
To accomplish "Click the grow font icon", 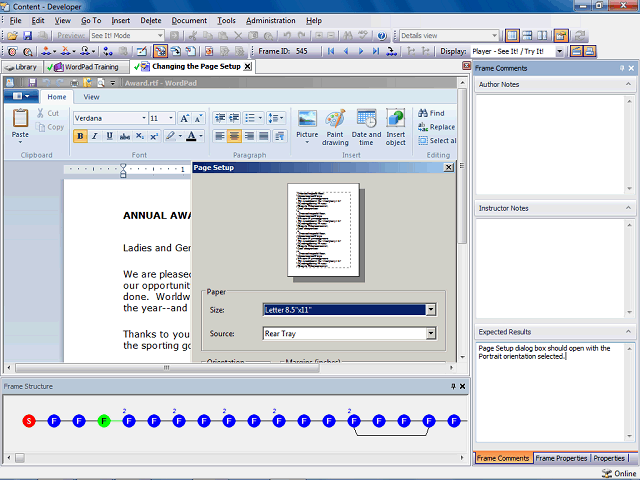I will pos(184,118).
